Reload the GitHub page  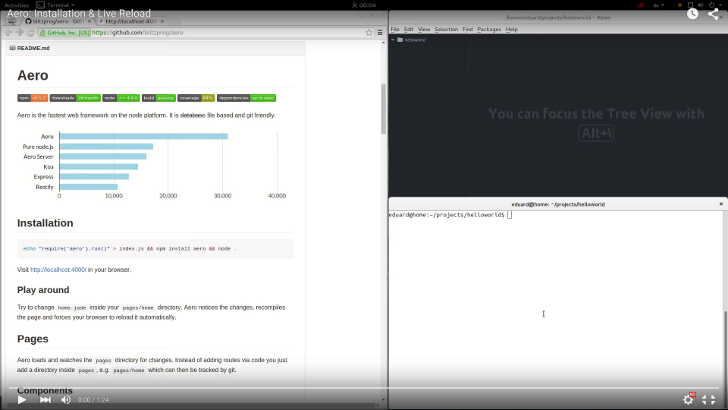[30, 33]
